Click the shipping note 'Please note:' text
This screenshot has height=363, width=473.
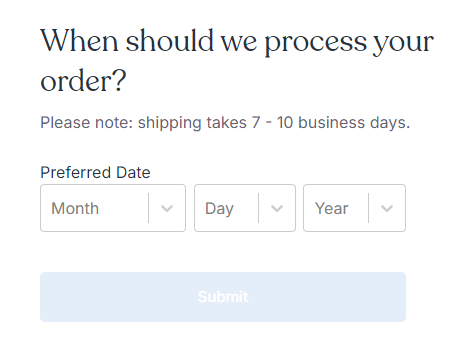[x=87, y=122]
